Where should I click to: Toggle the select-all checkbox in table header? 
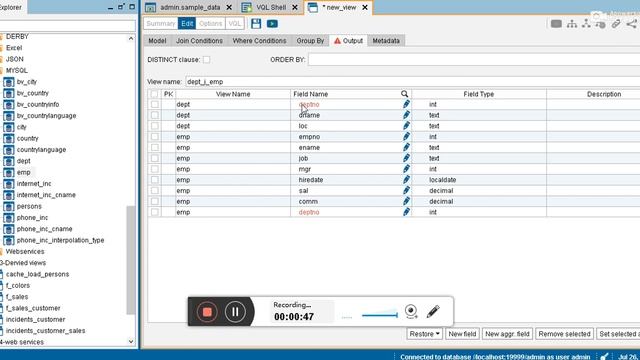pyautogui.click(x=154, y=94)
